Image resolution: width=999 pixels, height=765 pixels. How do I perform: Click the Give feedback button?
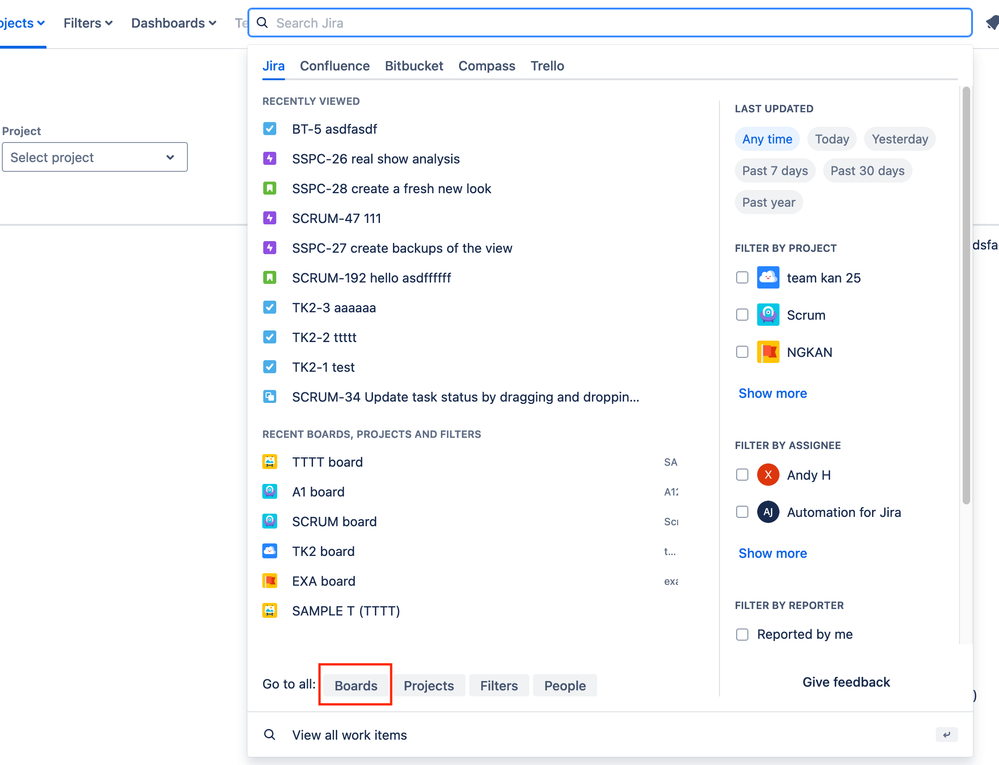coord(845,682)
